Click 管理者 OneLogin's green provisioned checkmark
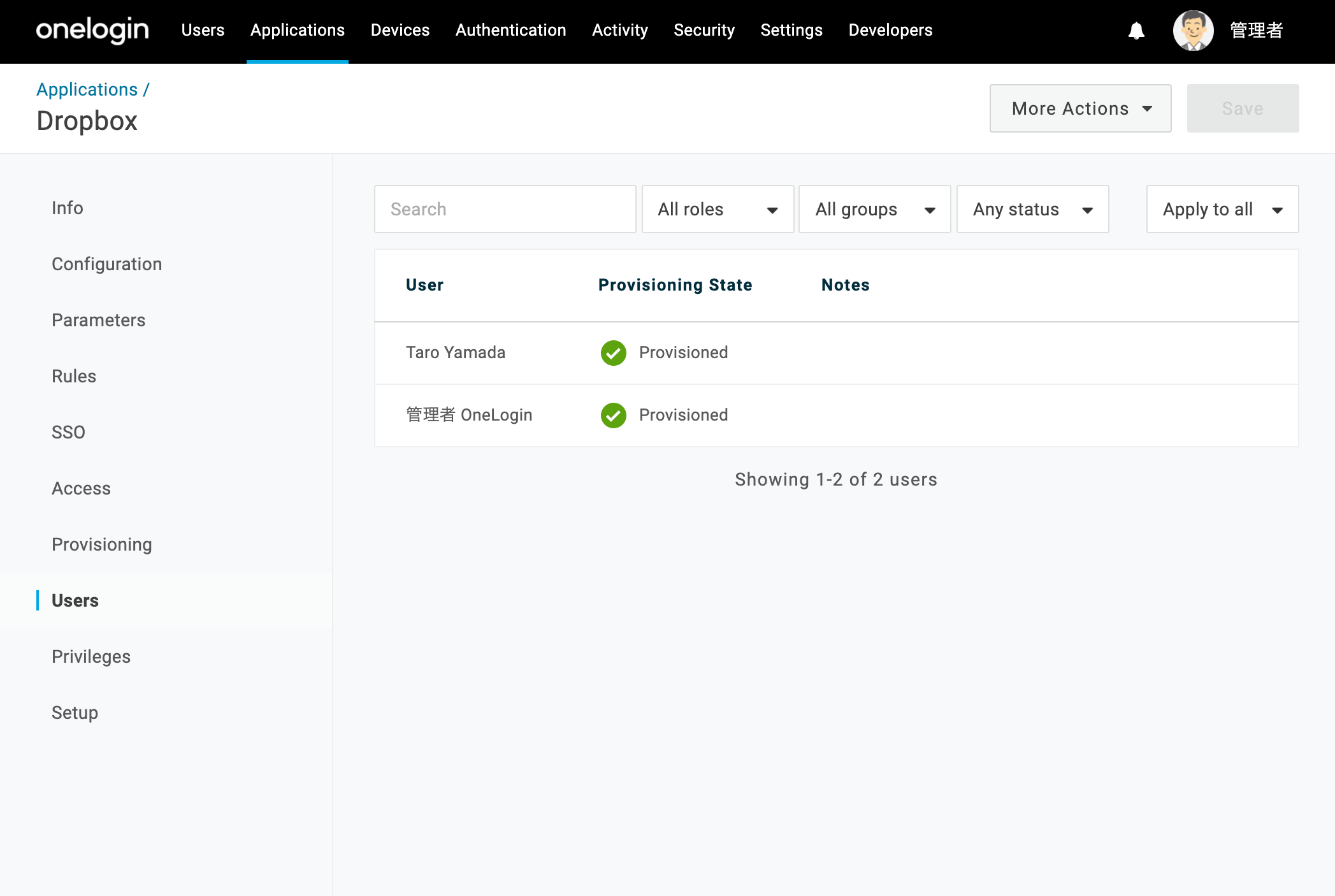The width and height of the screenshot is (1335, 896). tap(613, 415)
